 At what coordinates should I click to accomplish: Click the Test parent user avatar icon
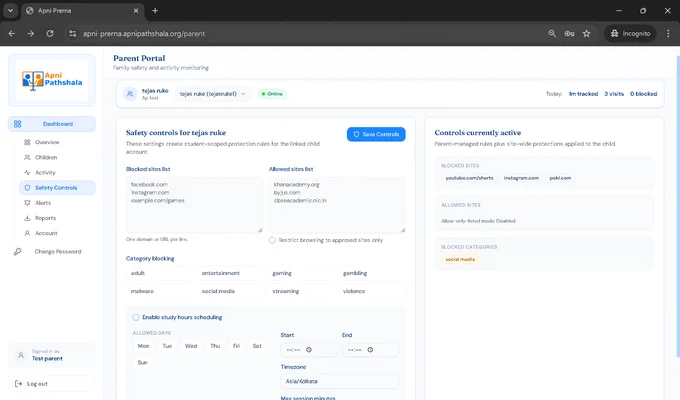tap(21, 355)
